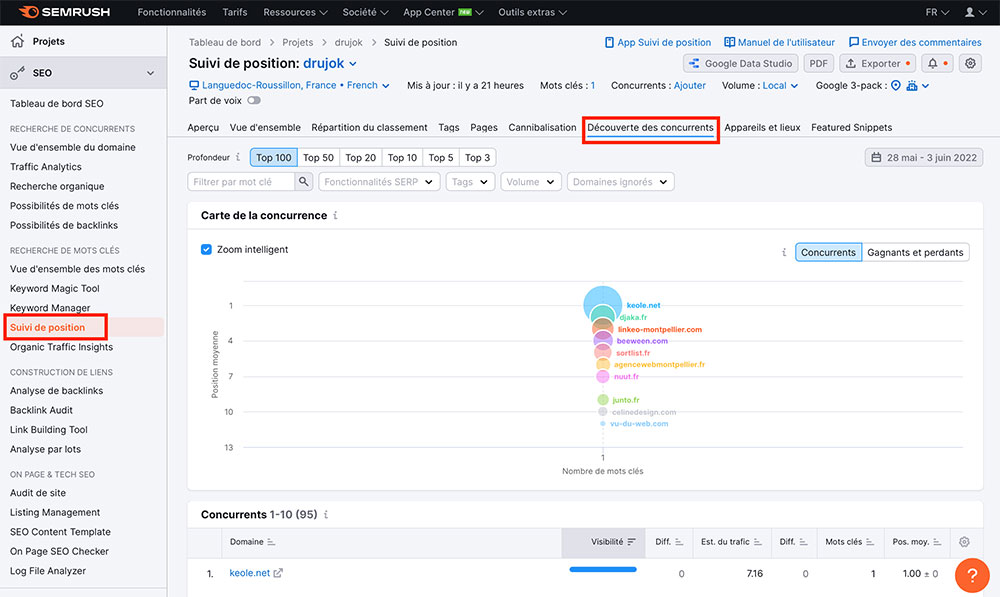This screenshot has width=1000, height=597.
Task: Open the Société dropdown menu
Action: tap(365, 12)
